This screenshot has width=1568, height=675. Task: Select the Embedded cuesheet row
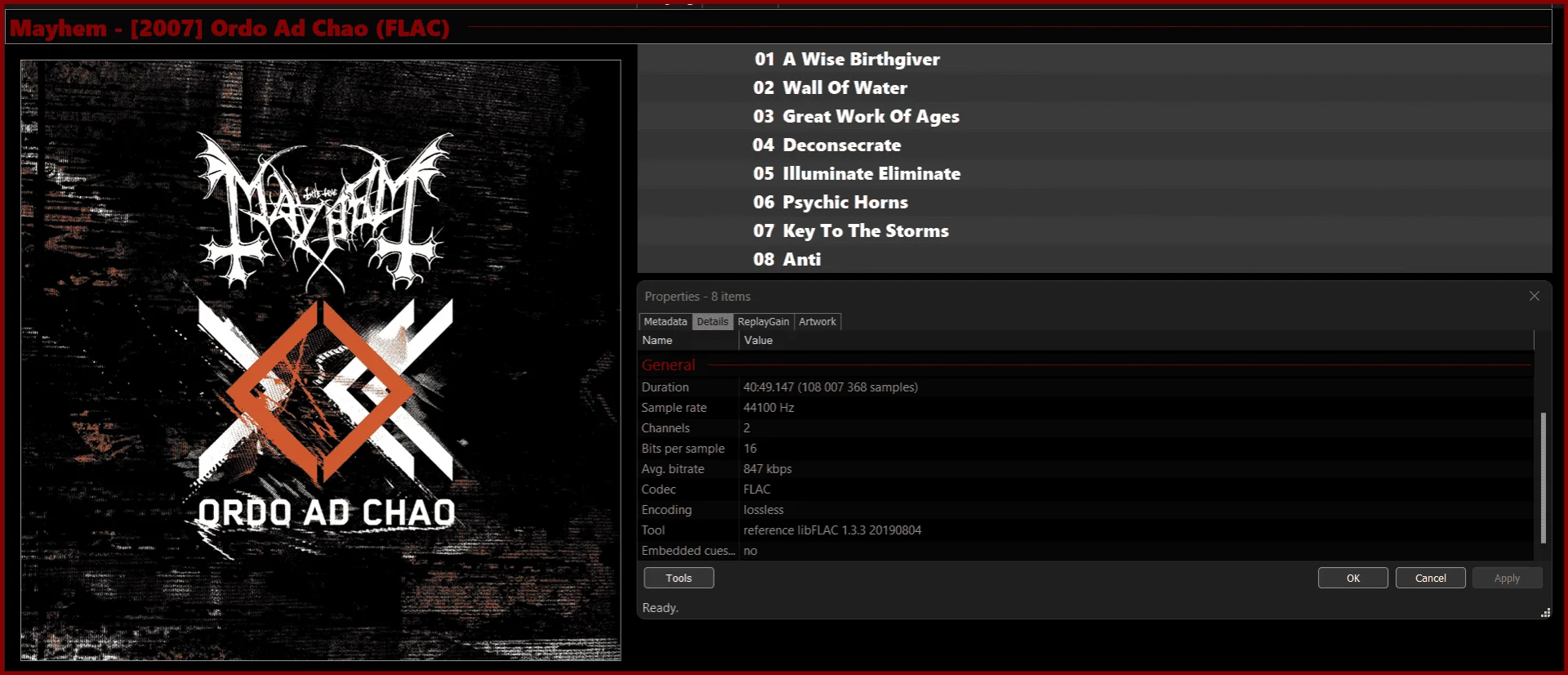1086,551
